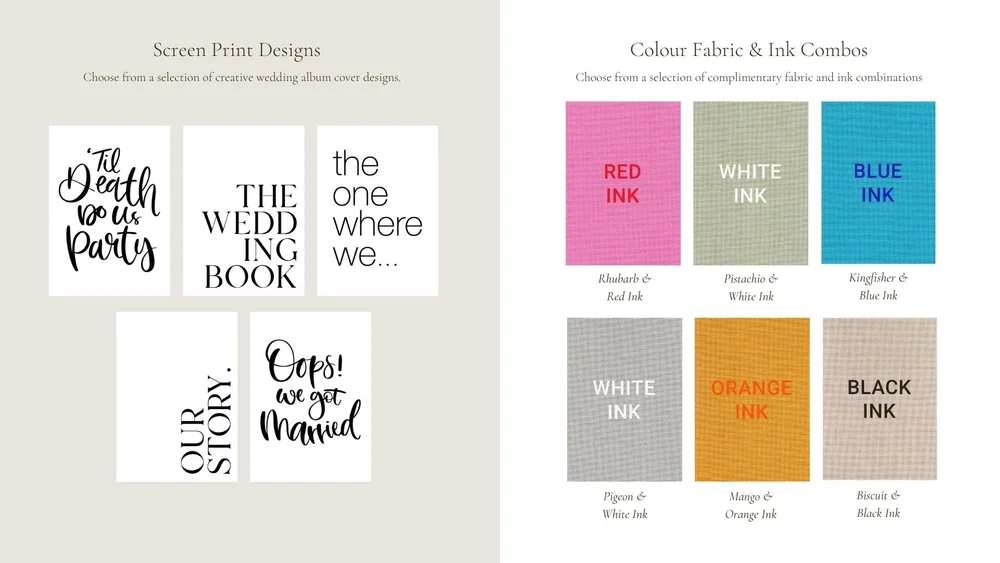The height and width of the screenshot is (563, 1000).
Task: Choose The Wedding Book cover design
Action: [x=244, y=210]
